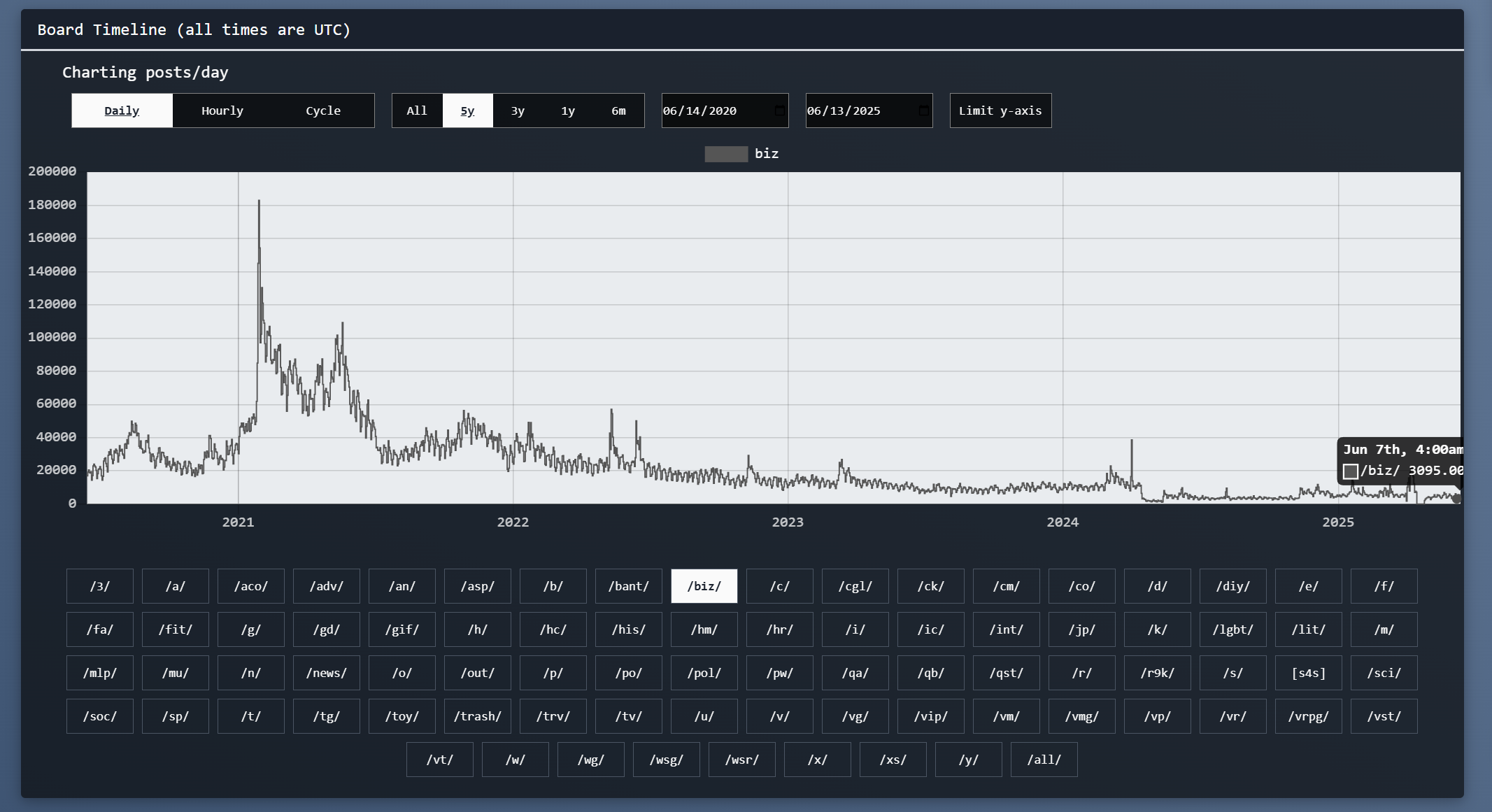Click the biz legend label
Viewport: 1492px width, 812px height.
point(767,154)
